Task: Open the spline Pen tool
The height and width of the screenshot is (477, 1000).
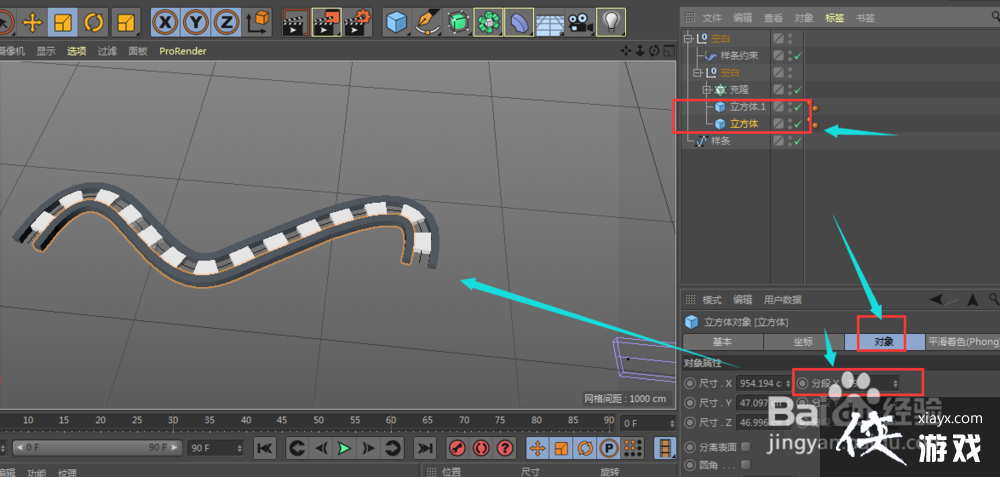Action: pos(427,23)
